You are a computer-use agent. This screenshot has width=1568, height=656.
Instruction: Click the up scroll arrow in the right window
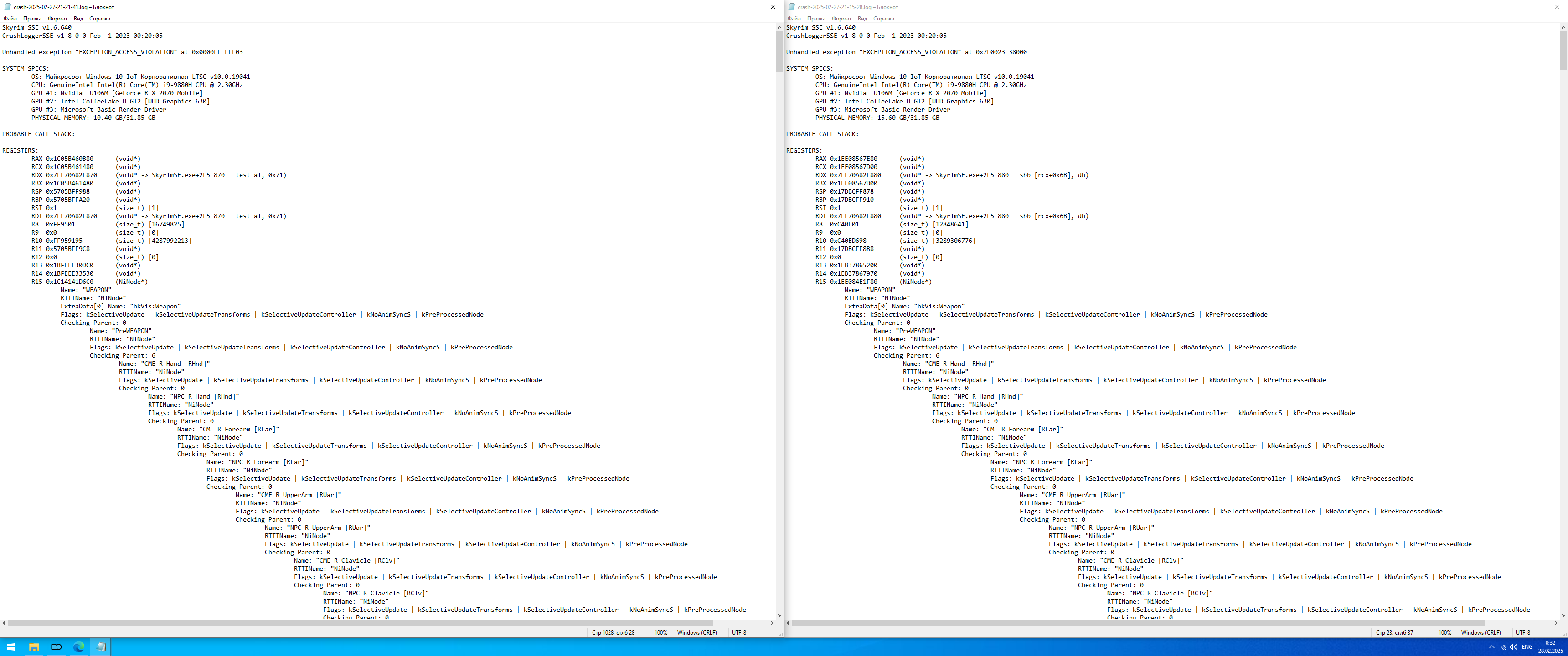[1563, 27]
